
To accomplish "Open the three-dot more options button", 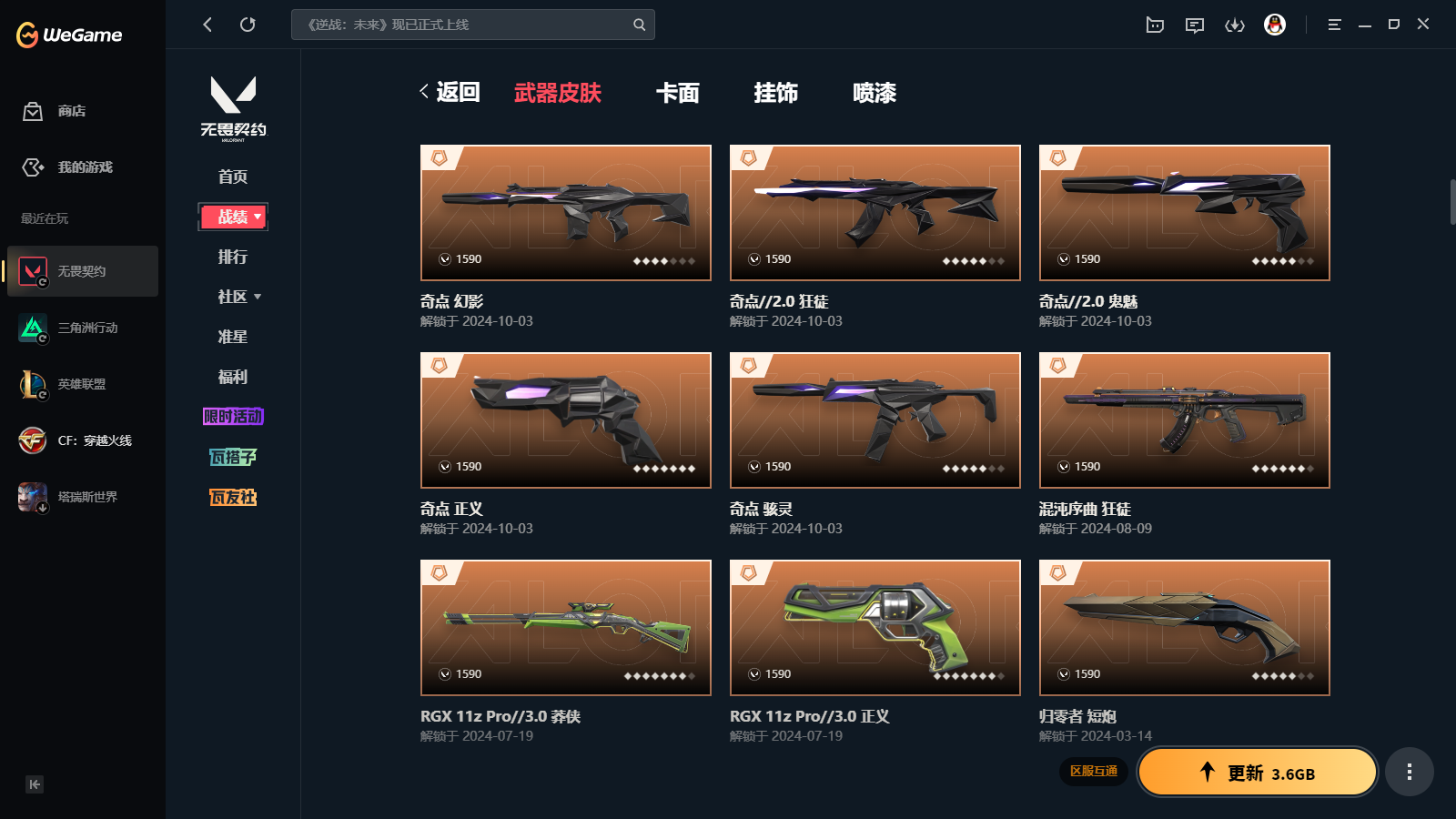I will point(1410,772).
